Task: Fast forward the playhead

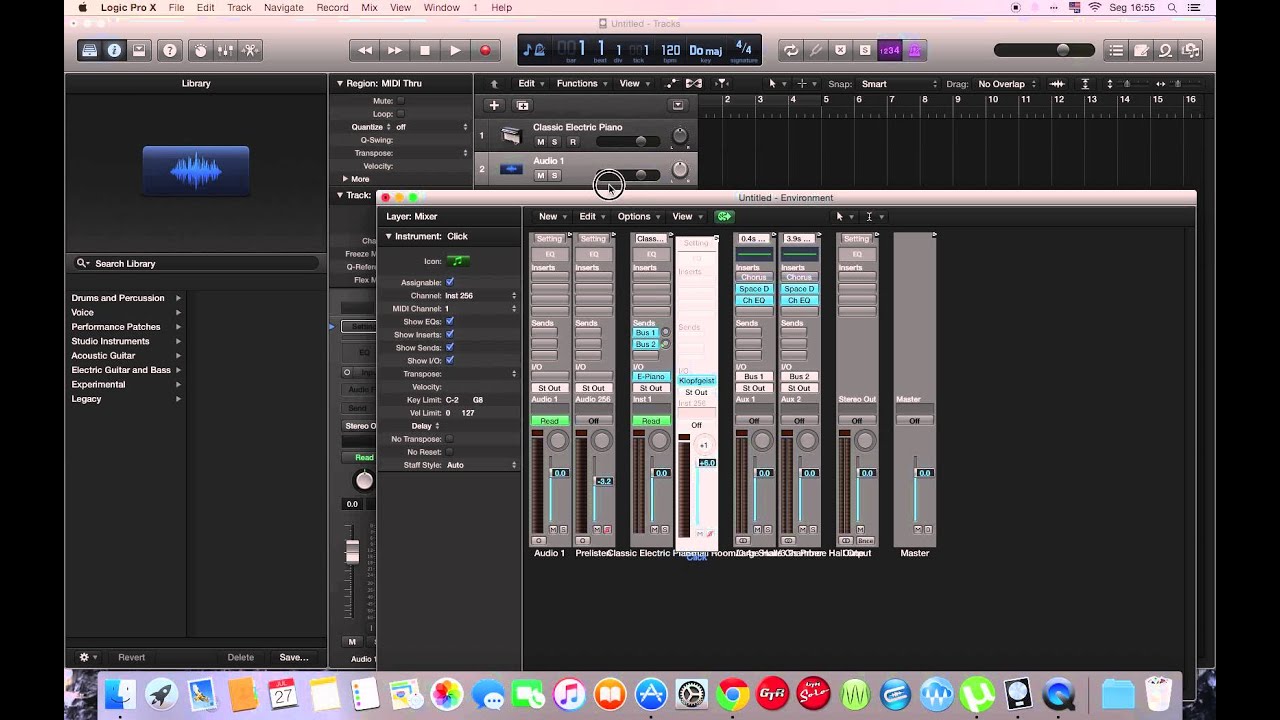Action: click(x=395, y=50)
